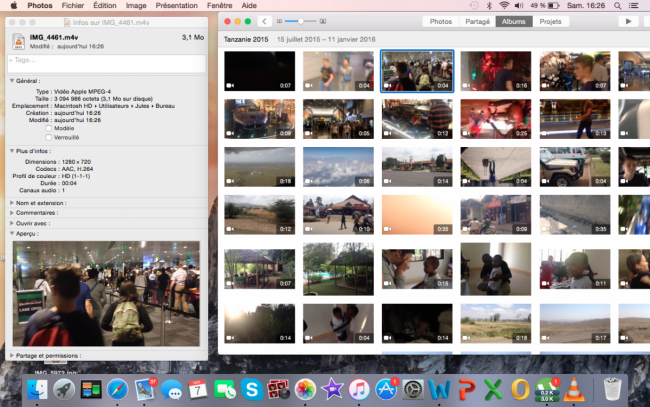Viewport: 650px width, 407px height.
Task: Launch Photo Booth from Dock
Action: pos(279,389)
